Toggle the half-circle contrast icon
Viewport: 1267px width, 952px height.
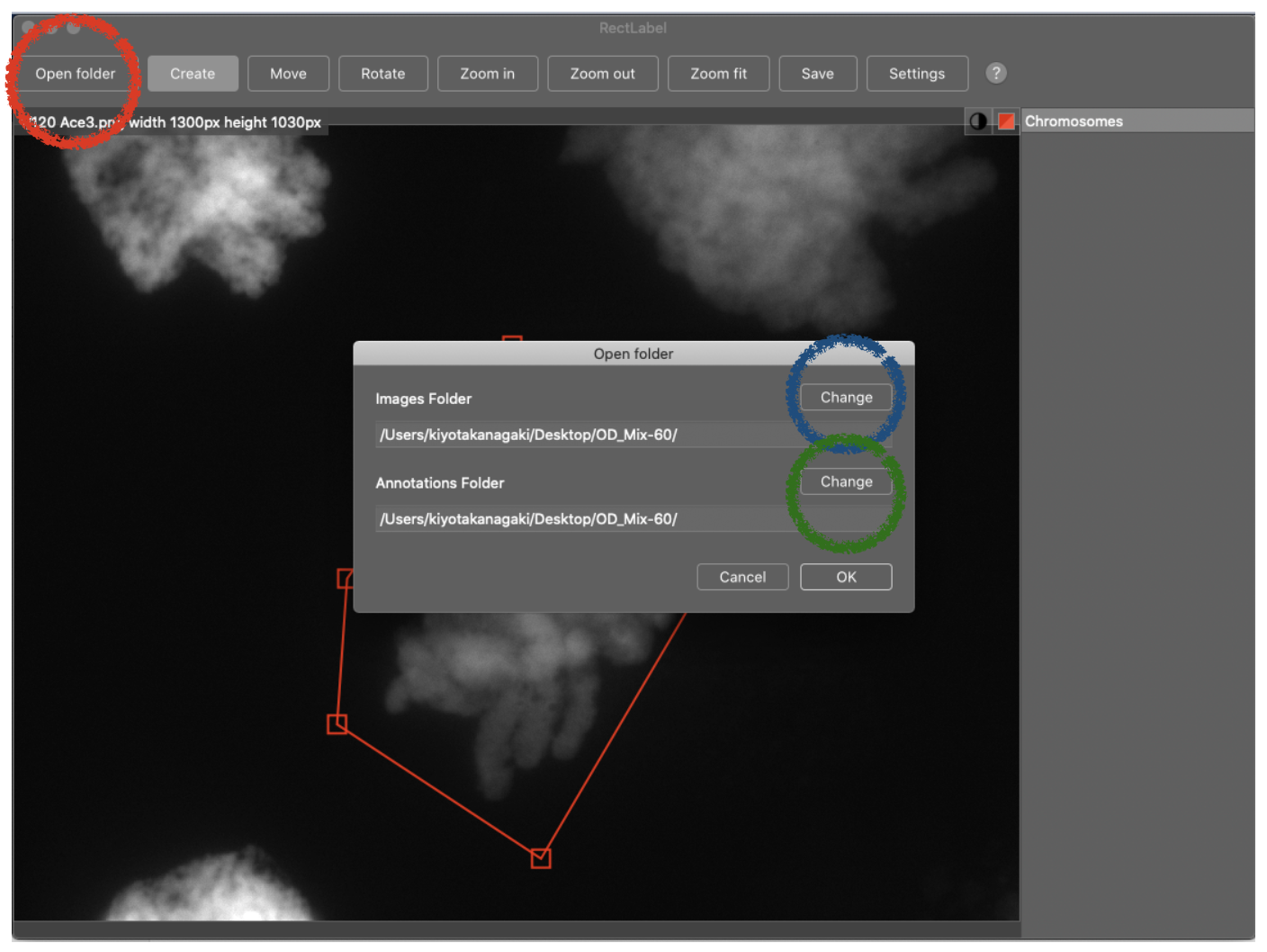coord(978,121)
